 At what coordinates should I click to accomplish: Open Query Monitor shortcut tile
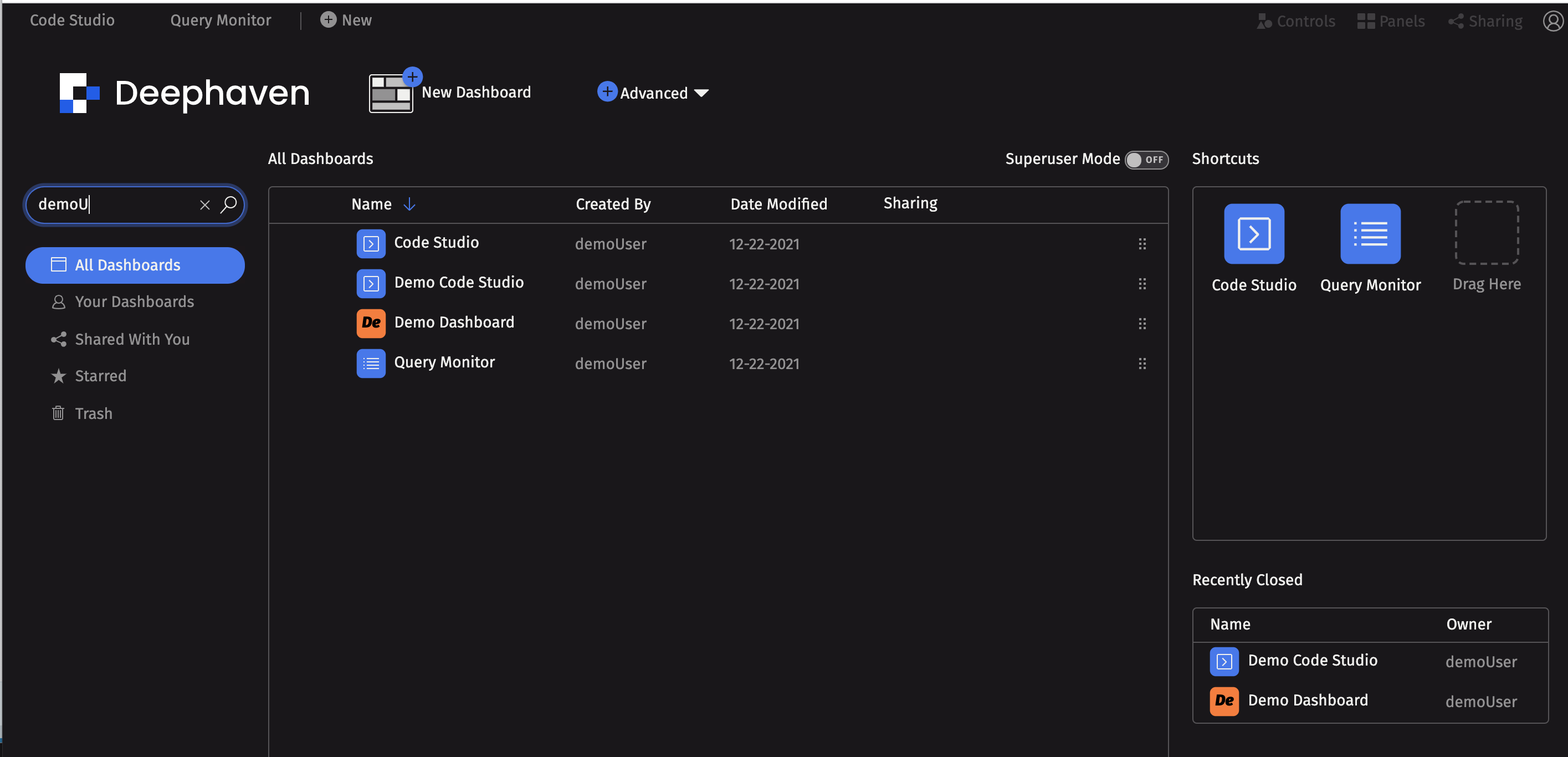pyautogui.click(x=1370, y=234)
